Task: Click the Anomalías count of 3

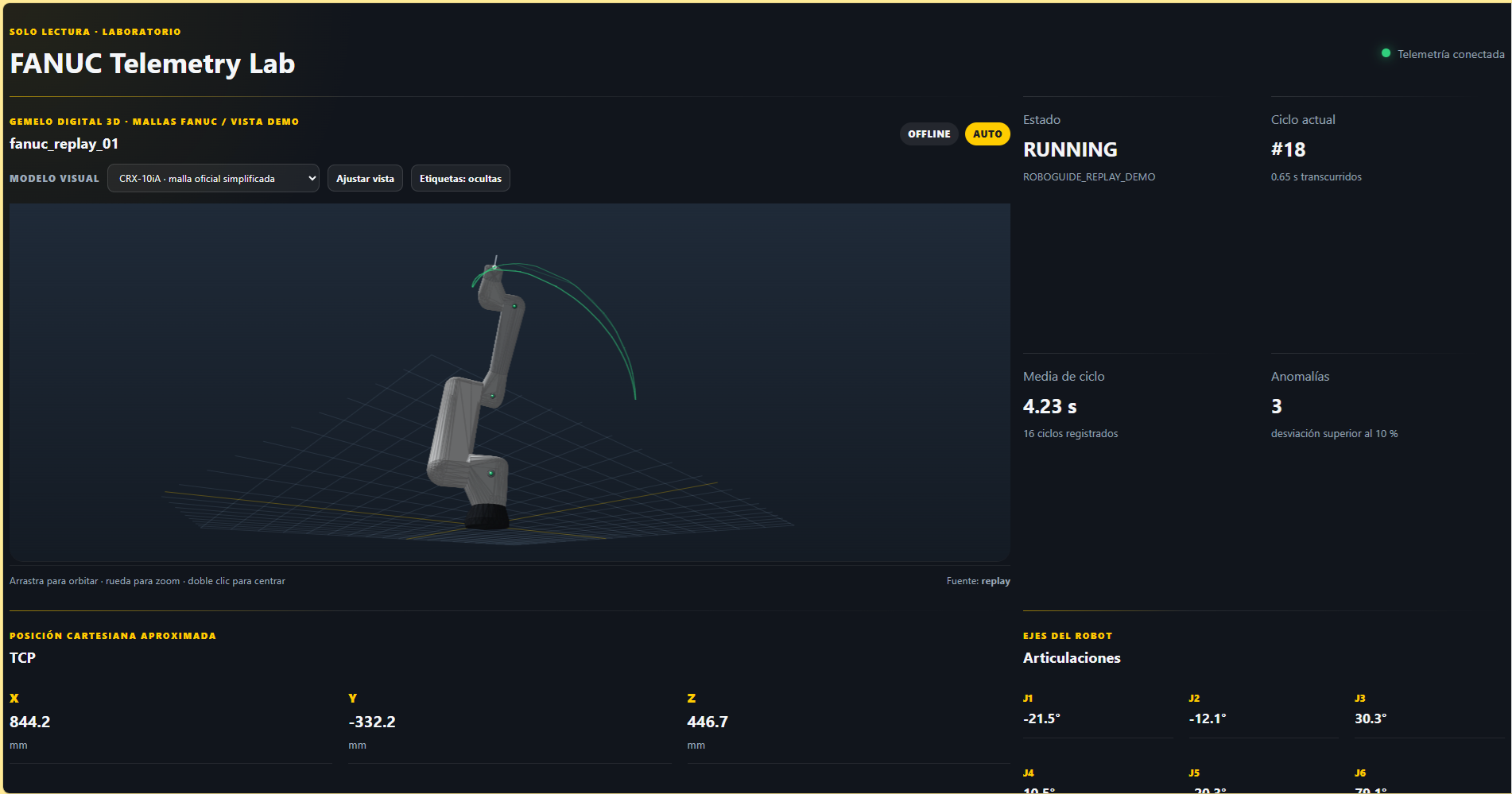Action: [x=1277, y=406]
